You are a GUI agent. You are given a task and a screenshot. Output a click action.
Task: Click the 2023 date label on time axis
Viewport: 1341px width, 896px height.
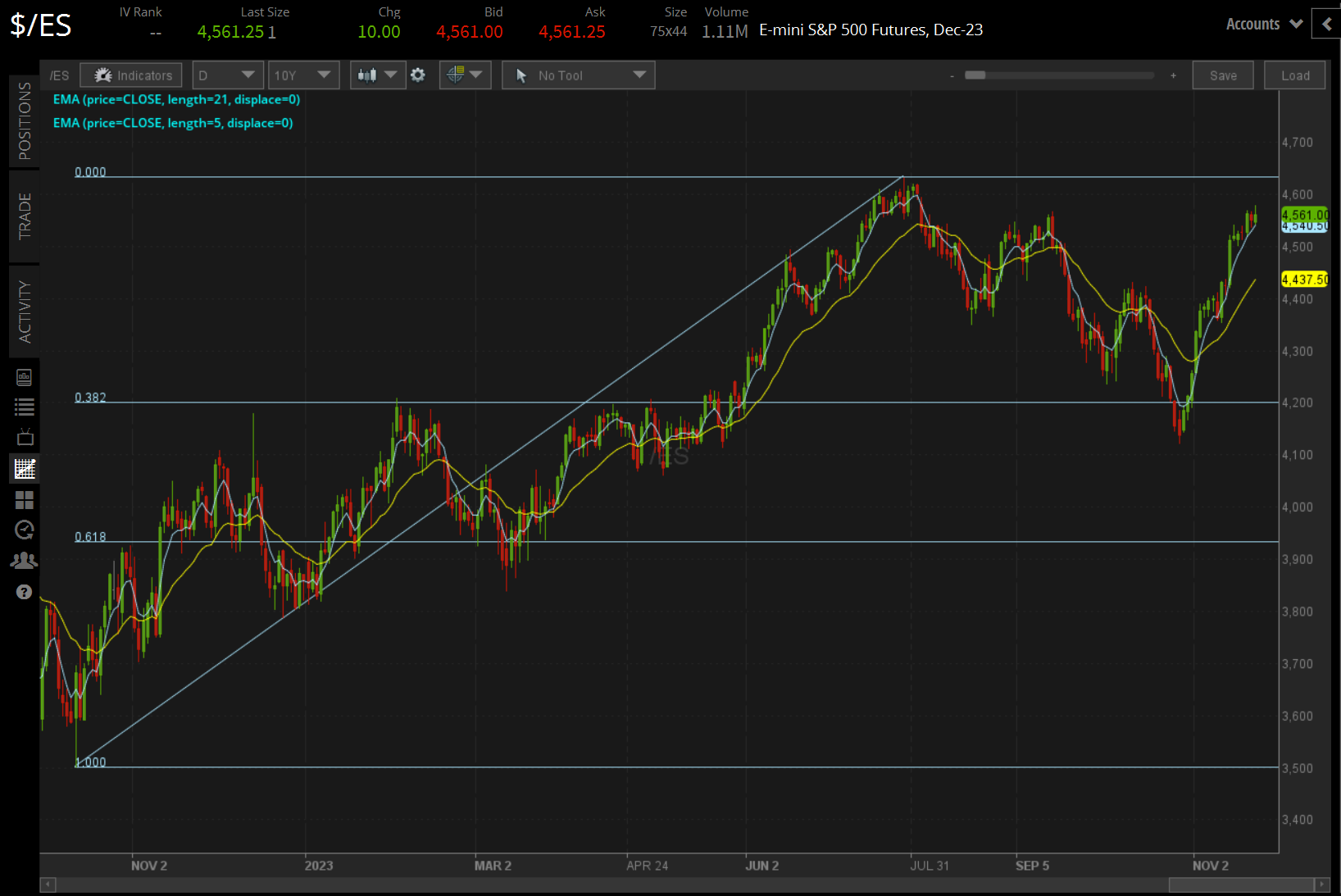coord(319,866)
